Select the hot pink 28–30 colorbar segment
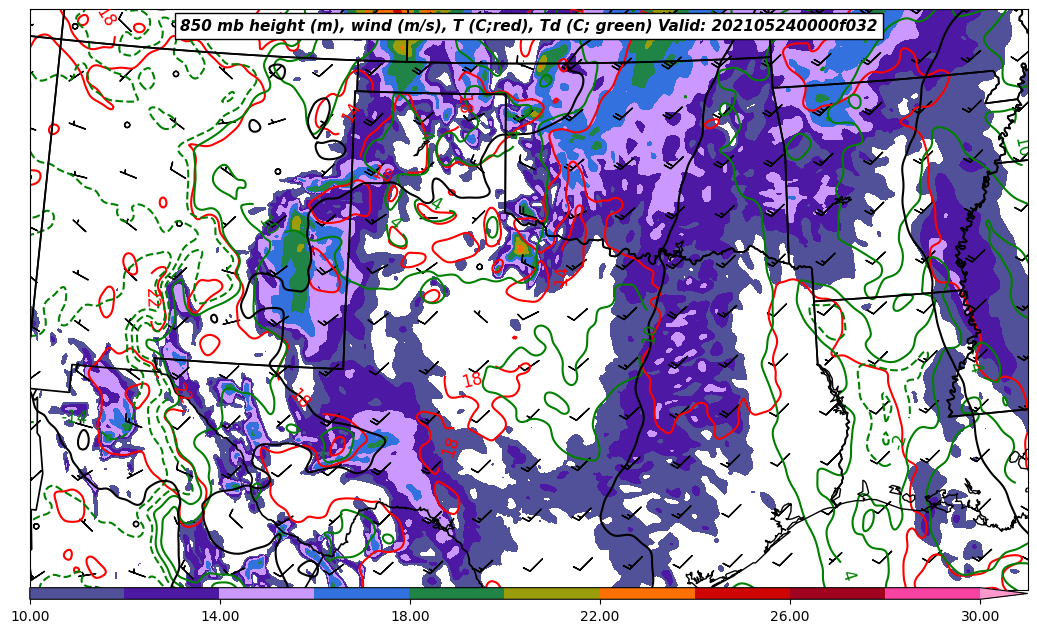 pos(932,593)
